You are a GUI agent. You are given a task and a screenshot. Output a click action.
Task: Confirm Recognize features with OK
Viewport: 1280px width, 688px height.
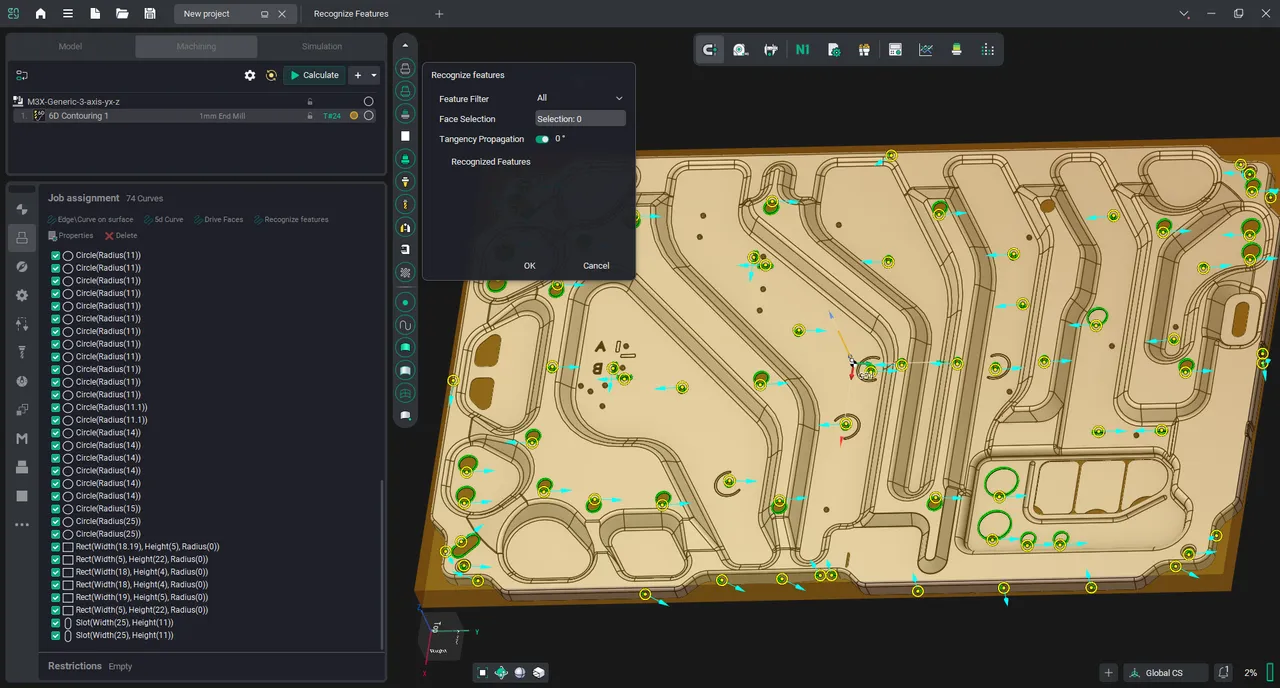coord(530,266)
